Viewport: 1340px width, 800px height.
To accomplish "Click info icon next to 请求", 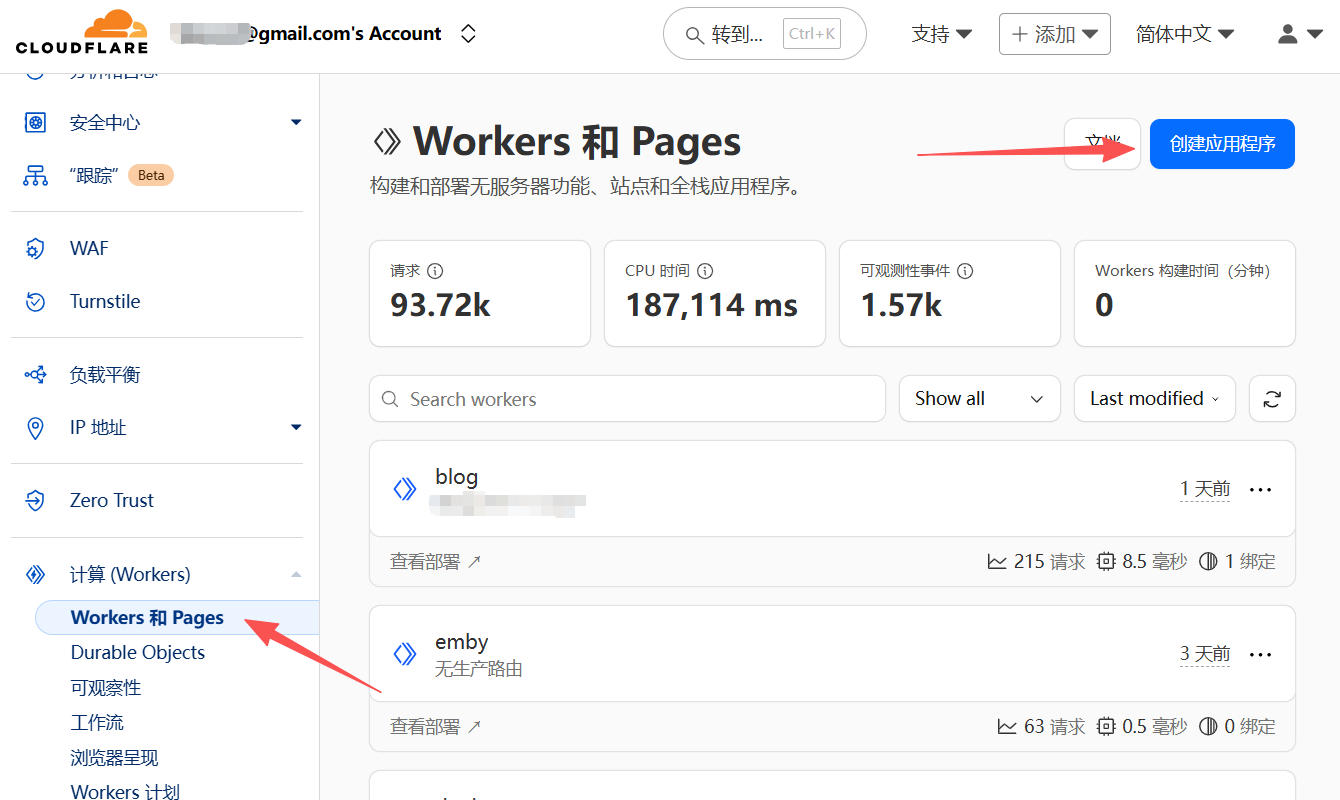I will [x=435, y=271].
